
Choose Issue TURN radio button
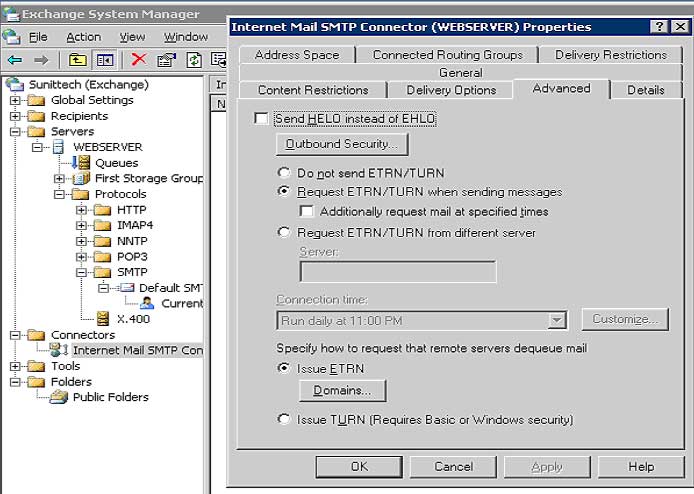pyautogui.click(x=285, y=420)
